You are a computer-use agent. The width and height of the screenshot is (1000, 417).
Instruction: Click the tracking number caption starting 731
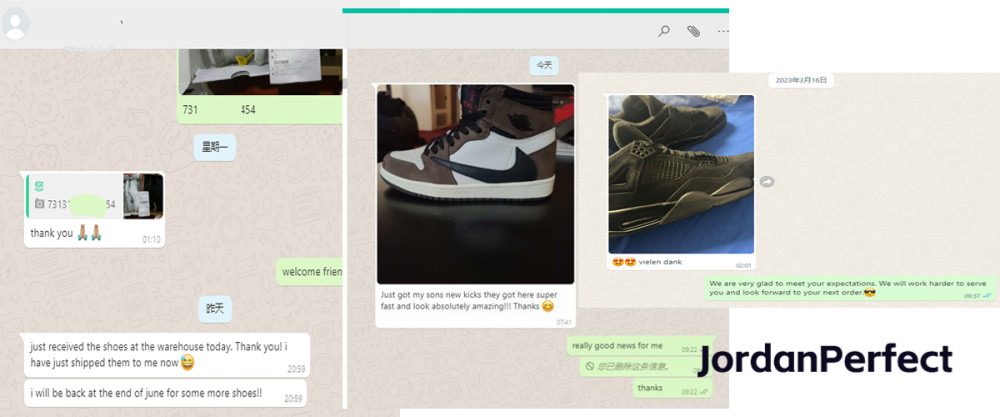point(219,110)
